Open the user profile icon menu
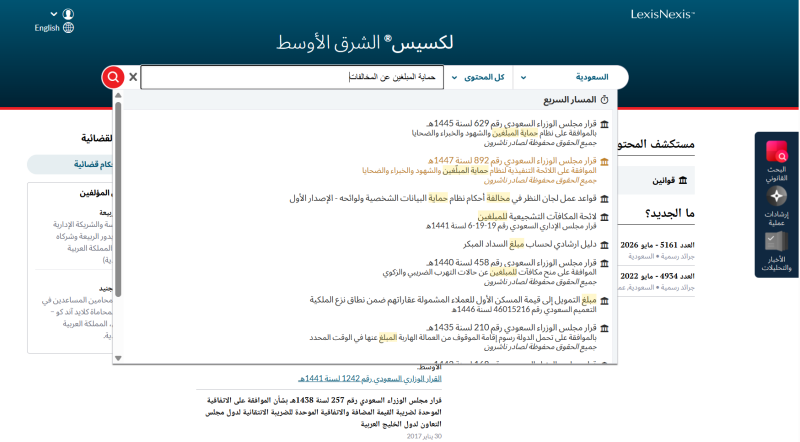The height and width of the screenshot is (442, 800). 68,14
